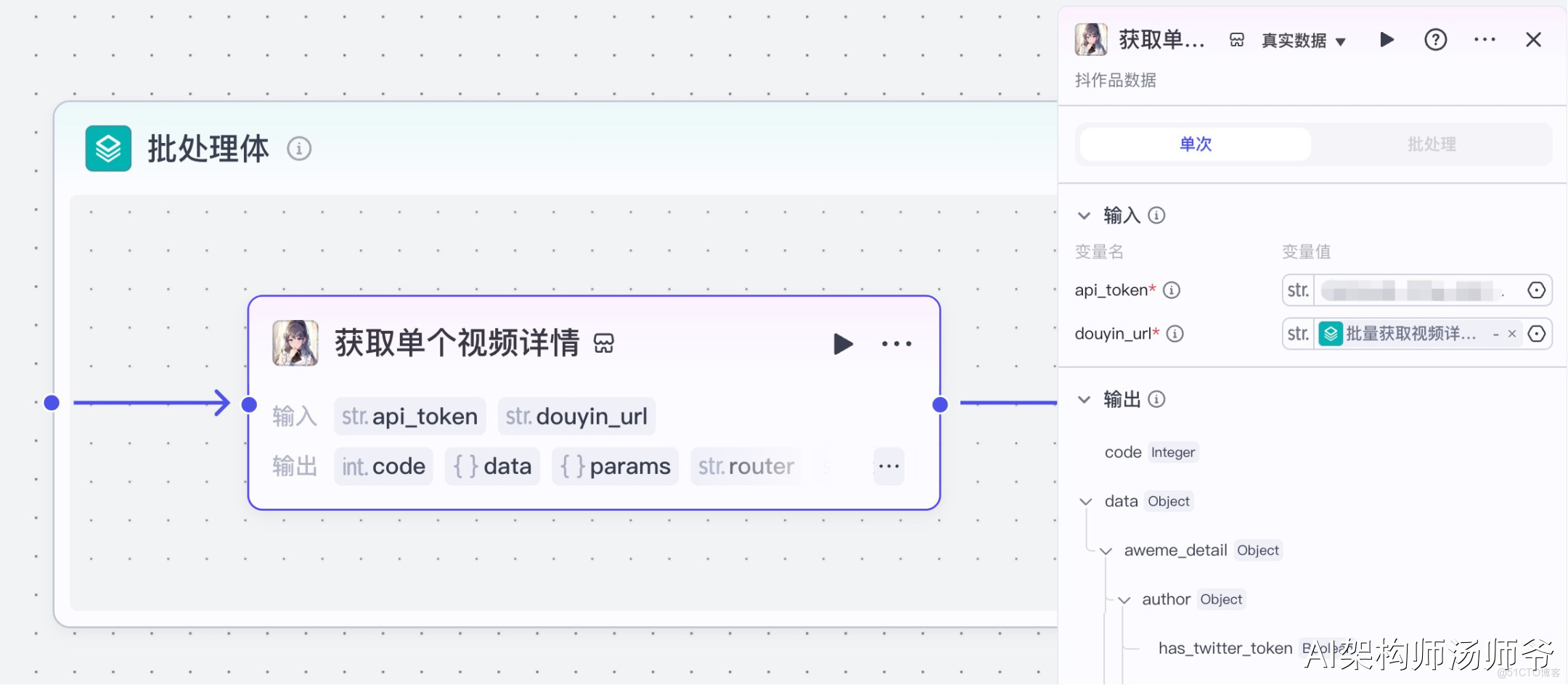1568x685 pixels.
Task: Show info for api_token parameter
Action: pos(1172,290)
